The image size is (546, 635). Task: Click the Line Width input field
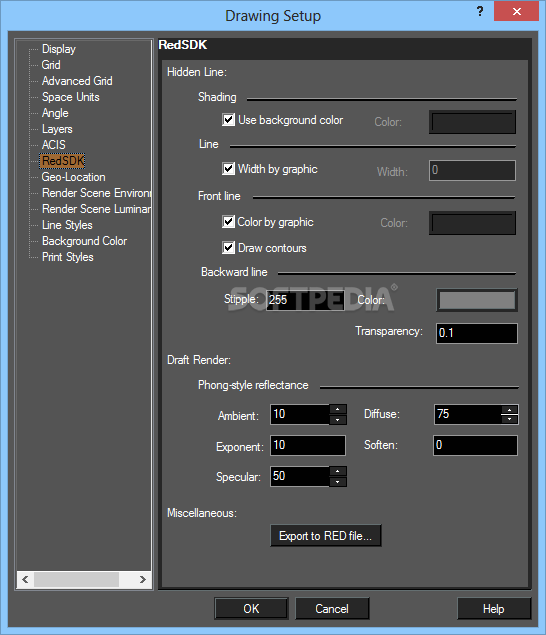[x=472, y=170]
